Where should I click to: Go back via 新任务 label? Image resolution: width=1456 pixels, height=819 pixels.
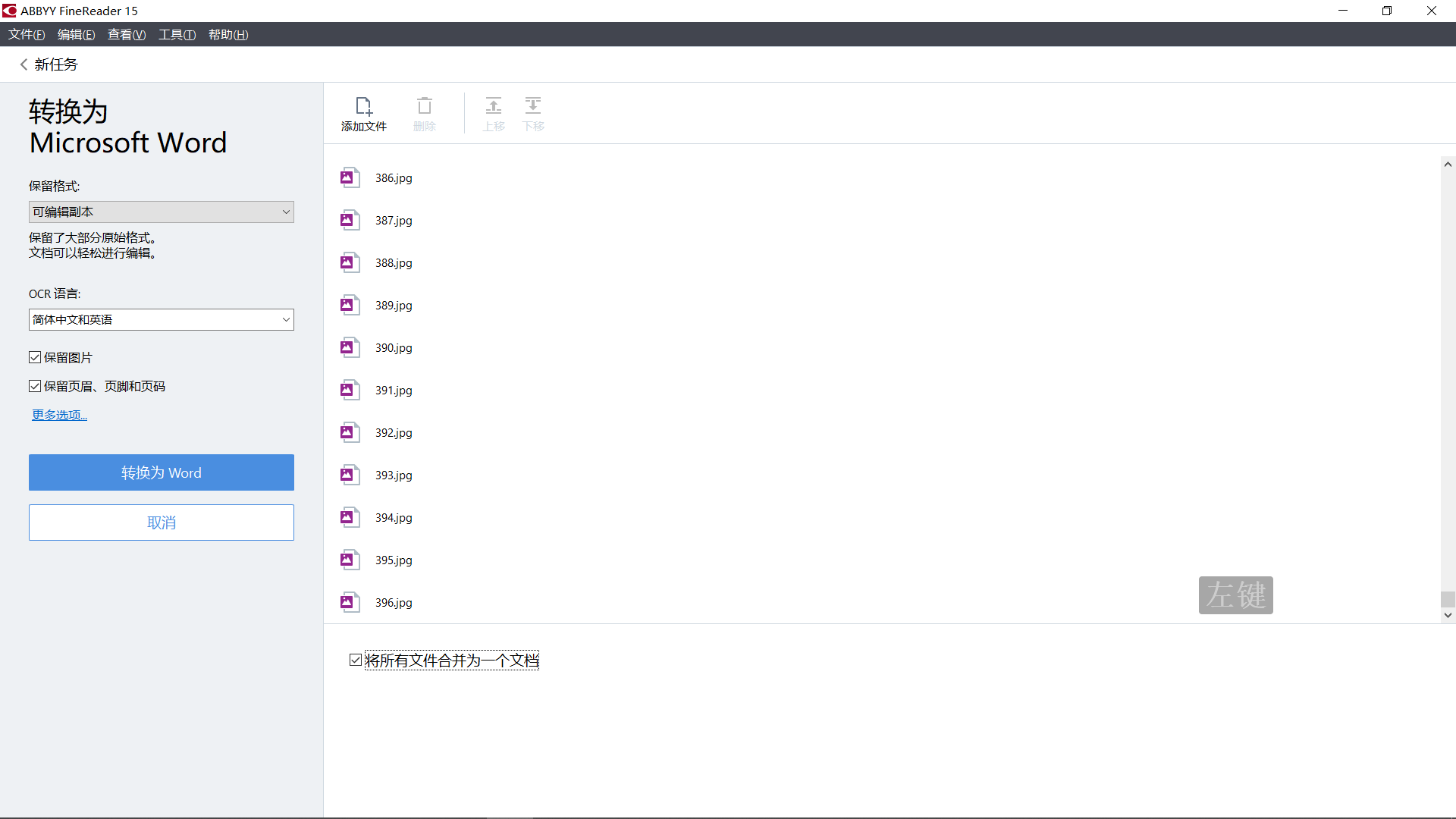[56, 64]
